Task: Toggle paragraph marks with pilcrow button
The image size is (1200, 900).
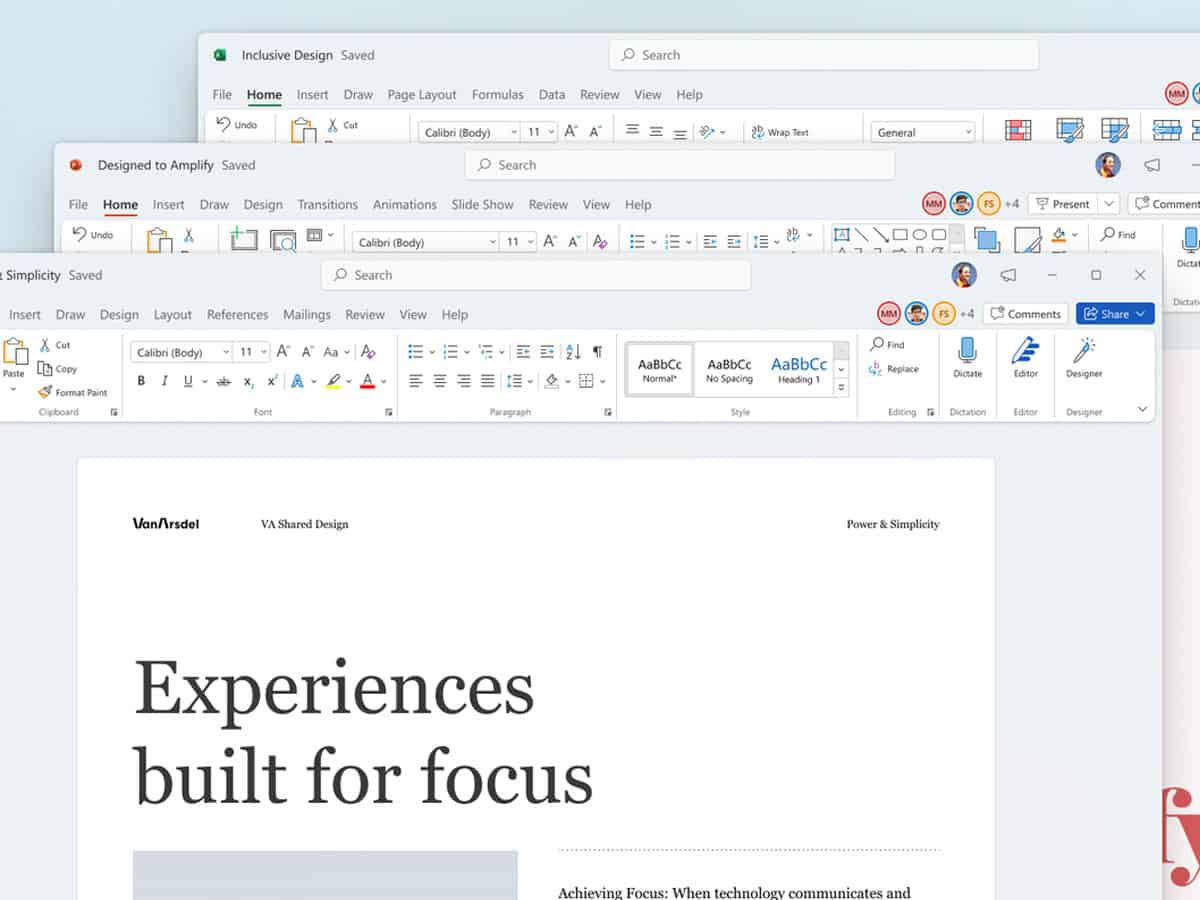Action: (597, 352)
